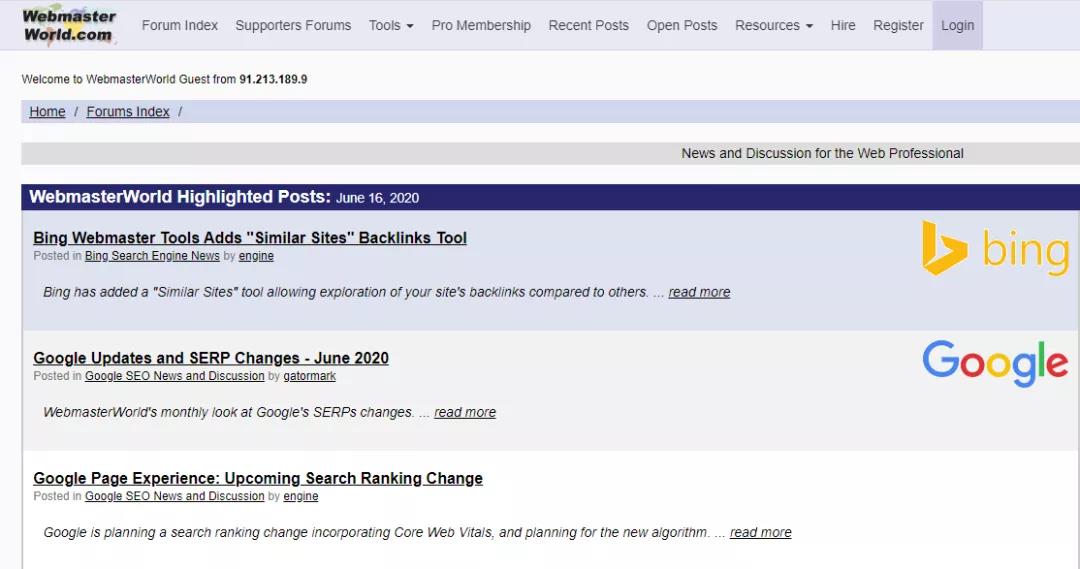Click the June 16, 2020 date text
1080x569 pixels.
point(377,198)
